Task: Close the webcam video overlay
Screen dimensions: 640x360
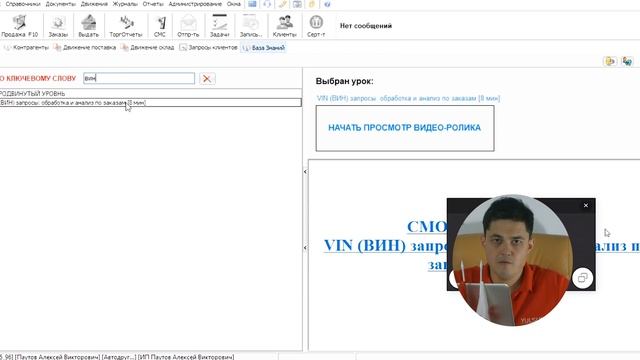Action: (x=586, y=205)
